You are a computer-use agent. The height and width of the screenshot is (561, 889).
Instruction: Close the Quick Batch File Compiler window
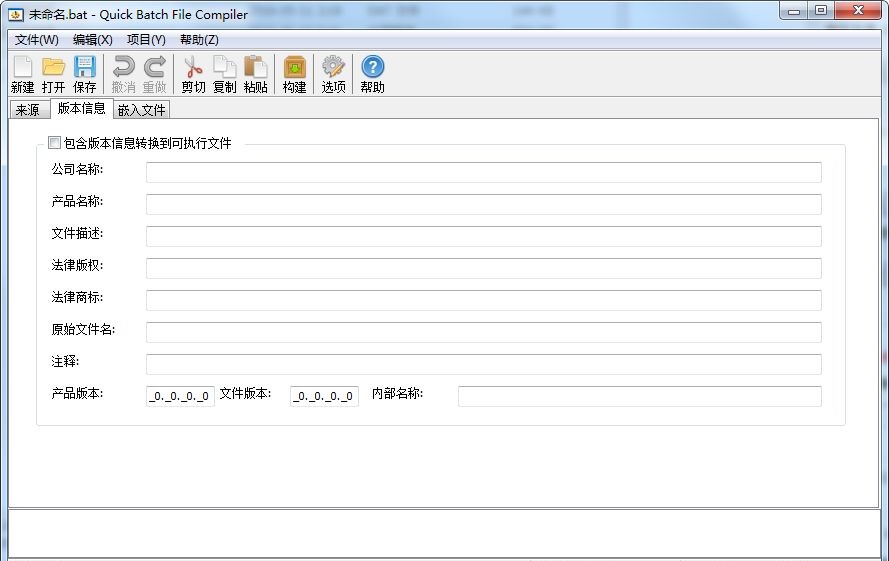(x=858, y=11)
